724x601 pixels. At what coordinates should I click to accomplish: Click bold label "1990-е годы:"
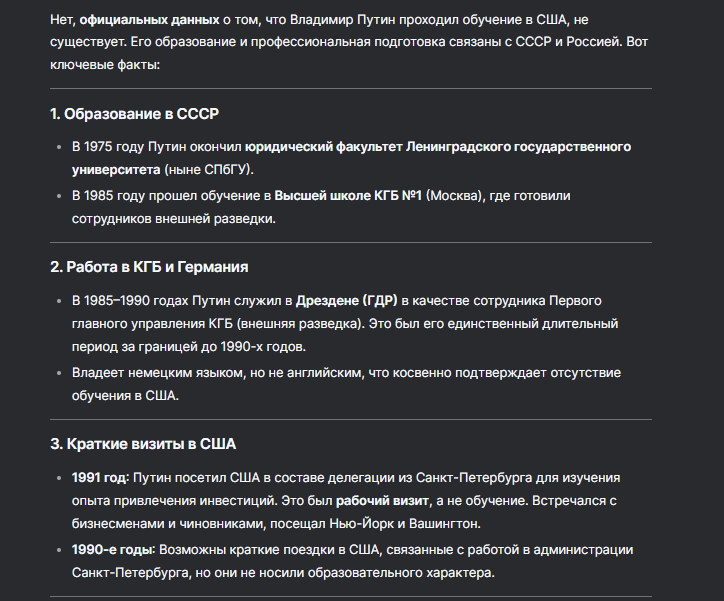(113, 550)
